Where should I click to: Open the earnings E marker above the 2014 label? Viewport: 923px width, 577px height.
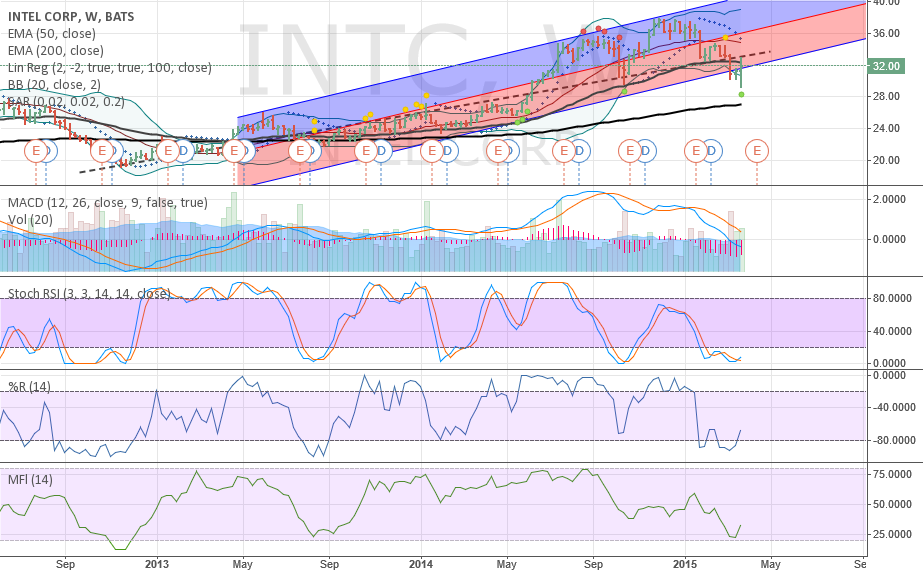click(x=431, y=151)
